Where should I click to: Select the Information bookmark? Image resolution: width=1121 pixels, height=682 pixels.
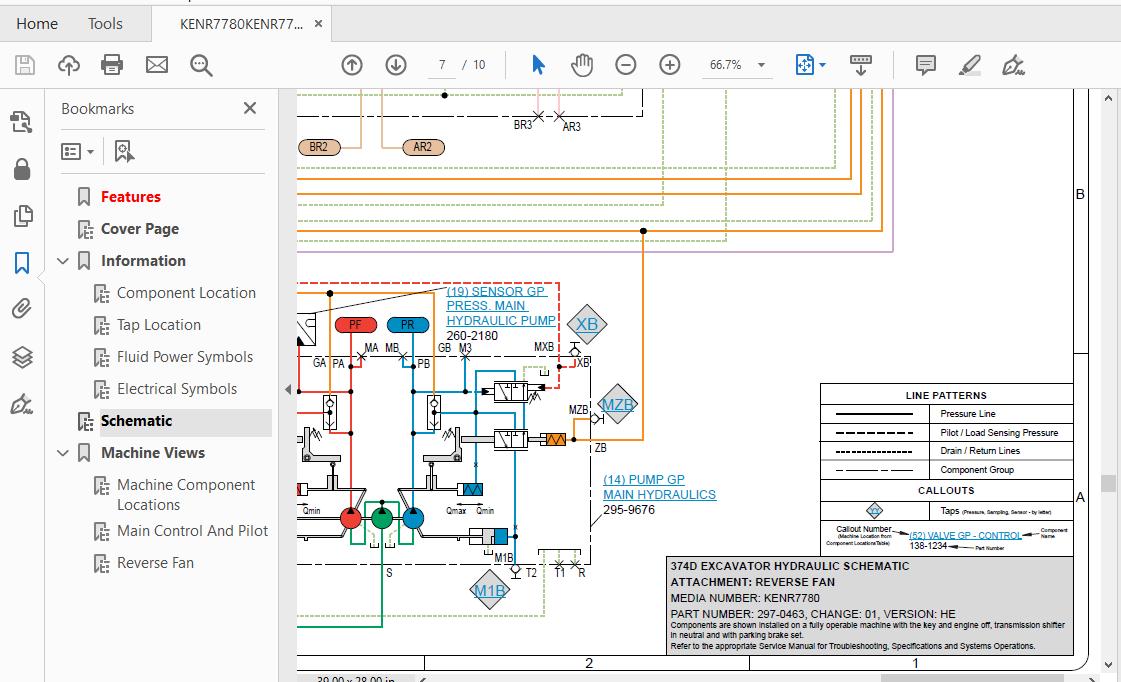point(143,261)
